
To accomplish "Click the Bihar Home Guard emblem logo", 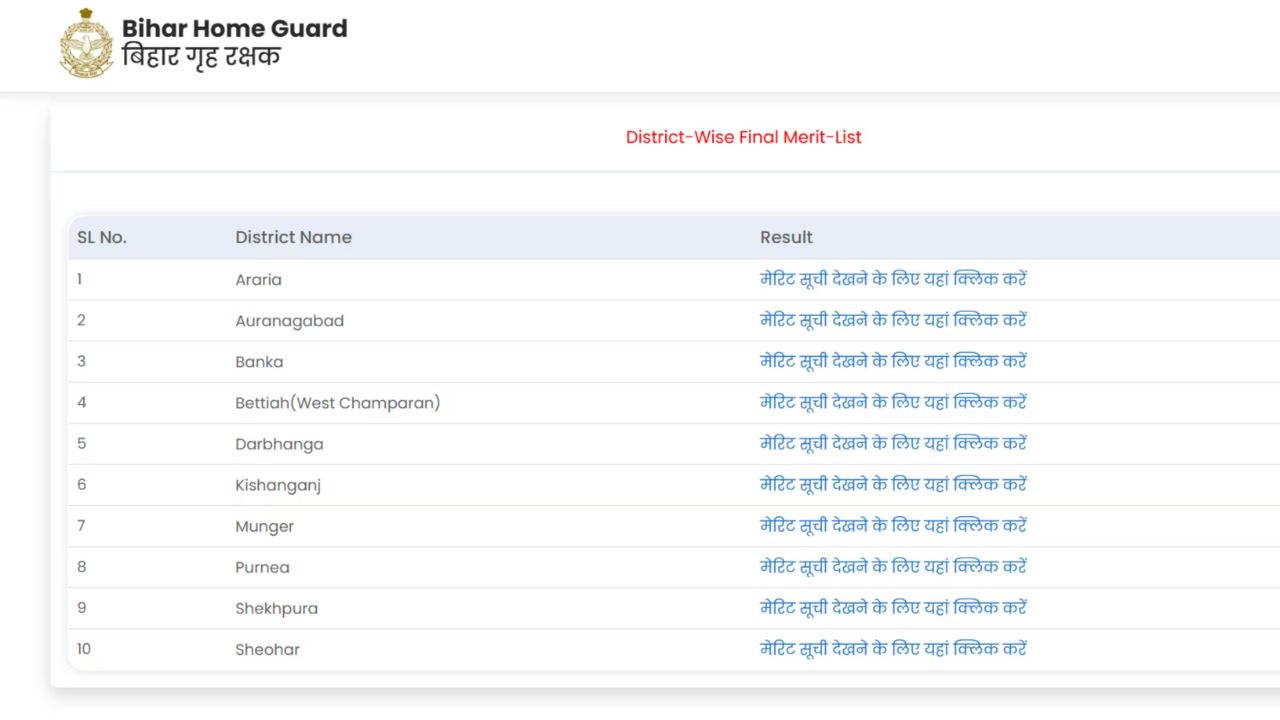I will [x=86, y=43].
